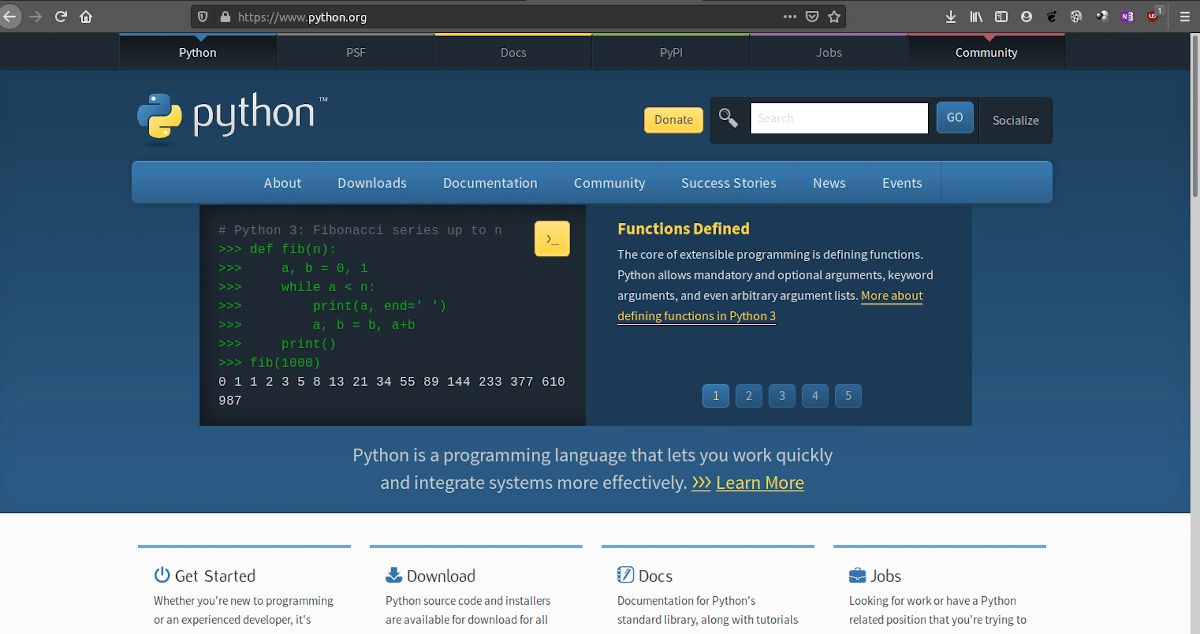This screenshot has width=1200, height=634.
Task: Click the GNOME footprint extension icon
Action: [1052, 16]
